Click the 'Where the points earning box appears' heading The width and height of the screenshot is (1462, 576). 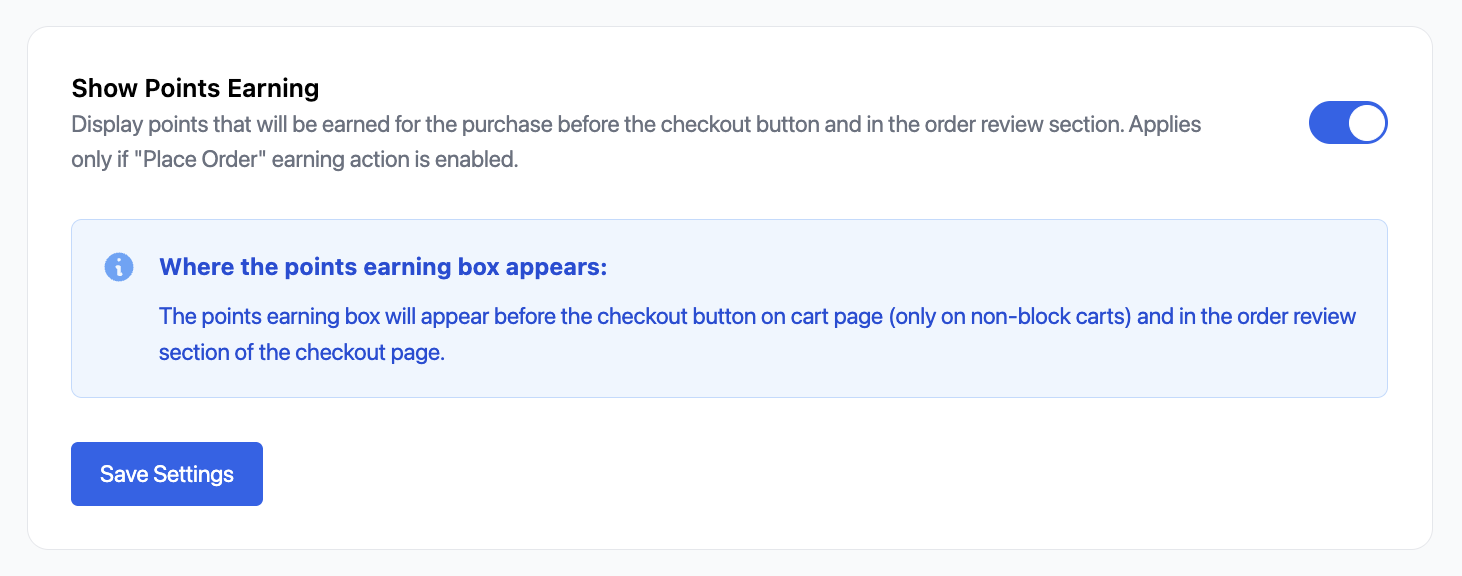(383, 267)
